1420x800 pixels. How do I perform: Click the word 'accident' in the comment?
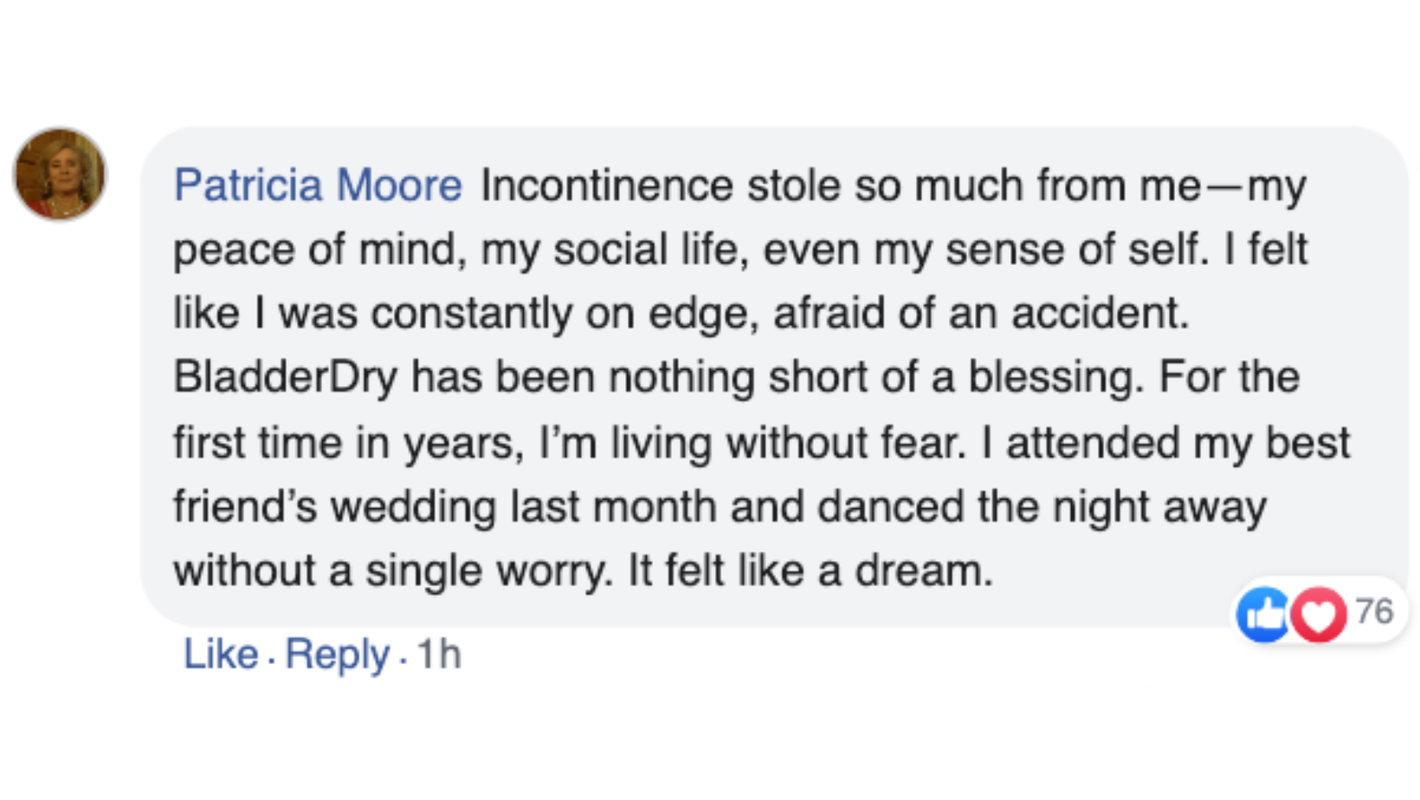[x=1098, y=315]
